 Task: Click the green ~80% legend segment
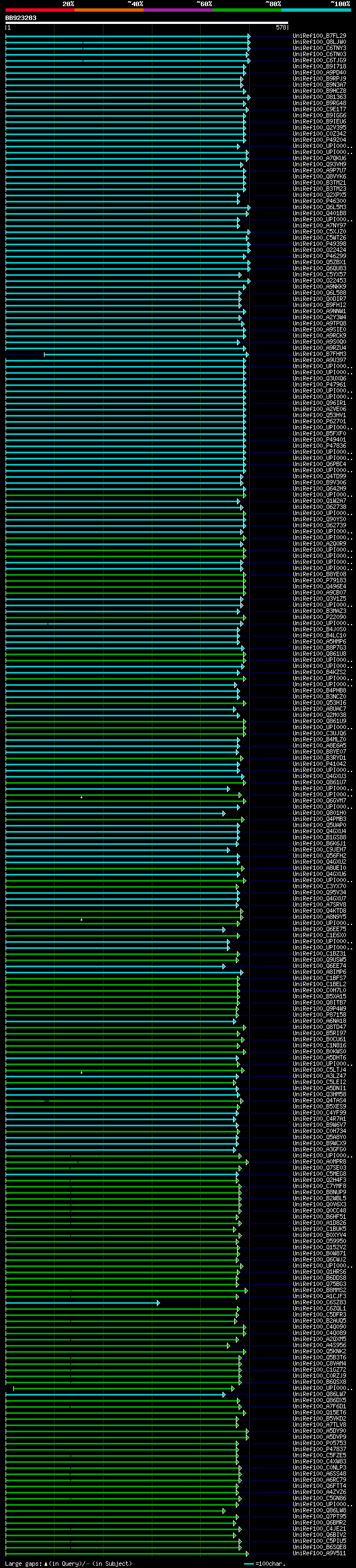247,10
